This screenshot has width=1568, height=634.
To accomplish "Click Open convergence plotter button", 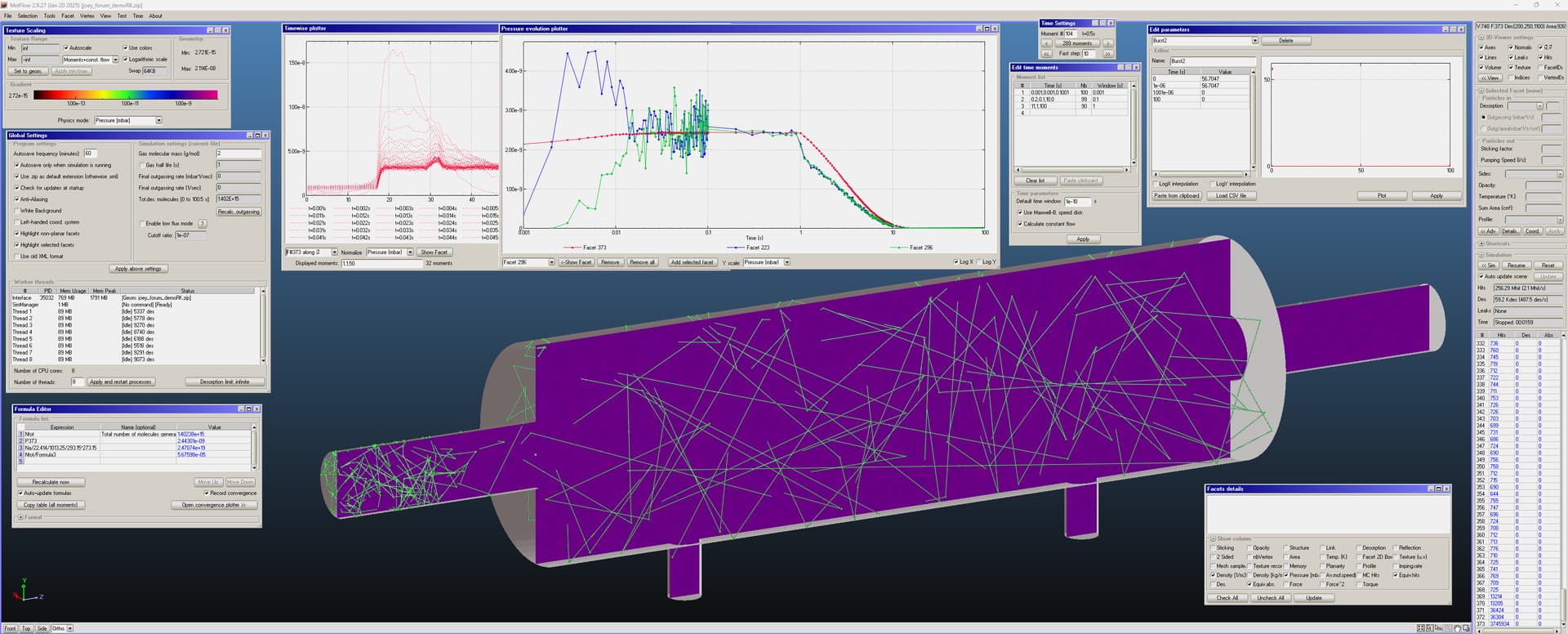I will [x=213, y=505].
